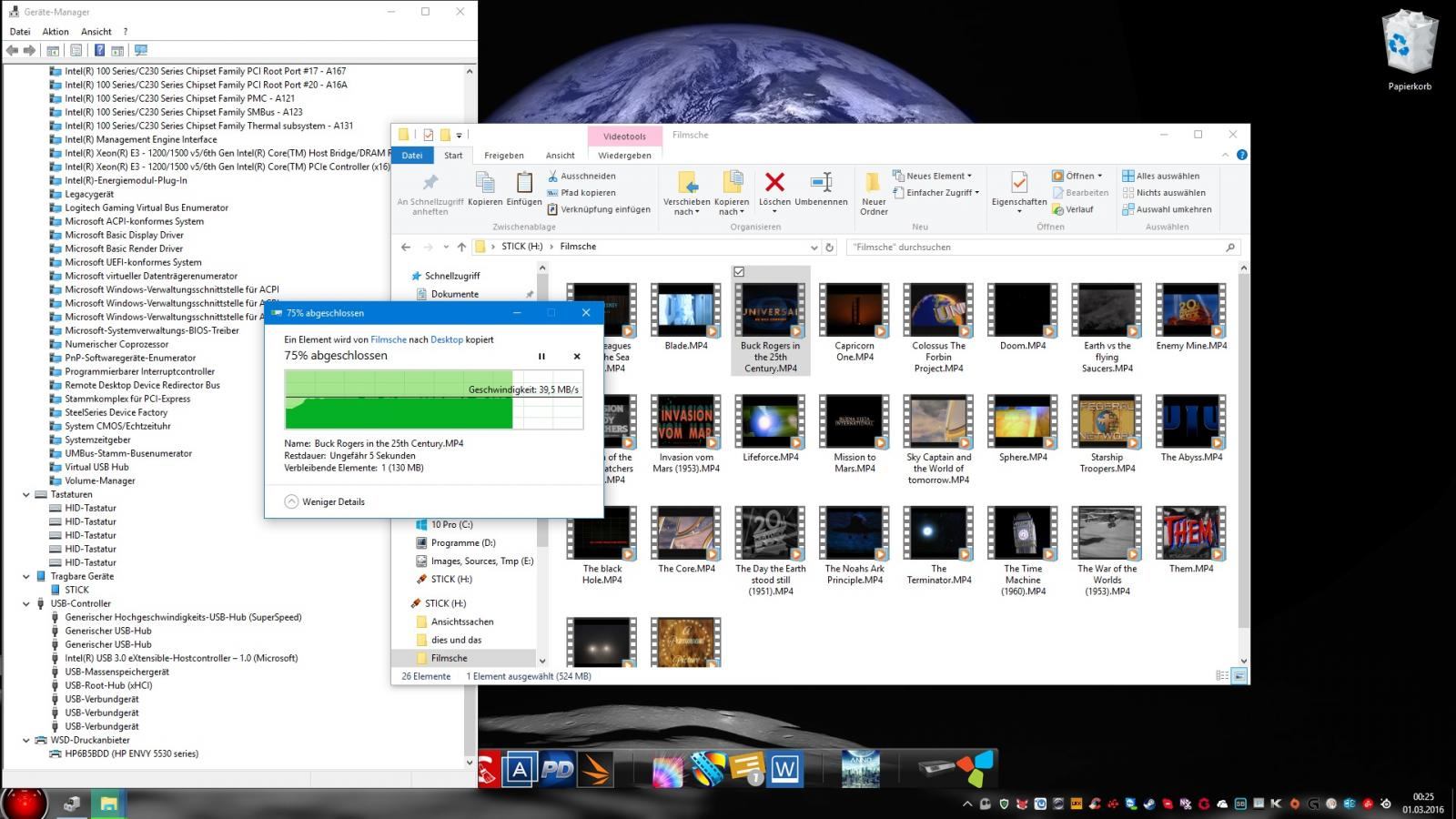Open the Datei menu in Geräte-Manager

pyautogui.click(x=20, y=31)
